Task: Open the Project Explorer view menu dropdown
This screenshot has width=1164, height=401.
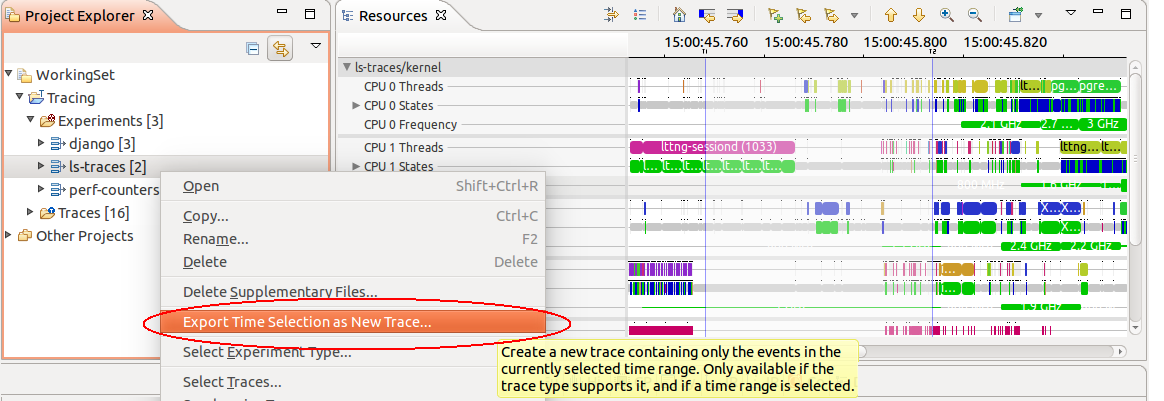Action: point(316,46)
